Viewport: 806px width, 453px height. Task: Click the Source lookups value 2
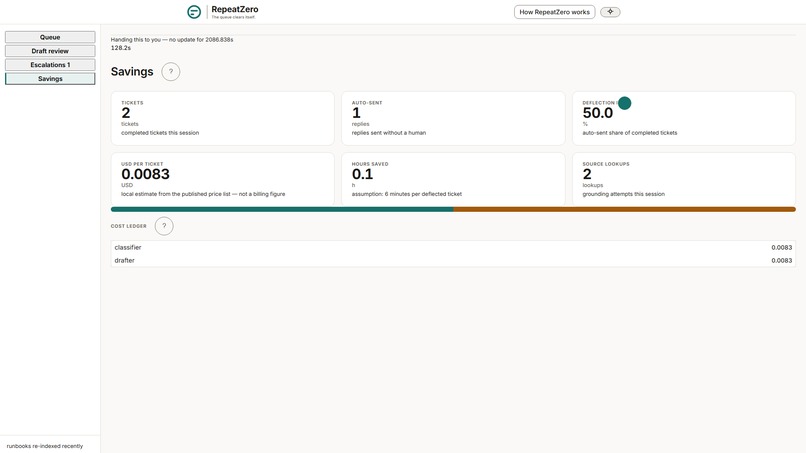click(x=587, y=174)
